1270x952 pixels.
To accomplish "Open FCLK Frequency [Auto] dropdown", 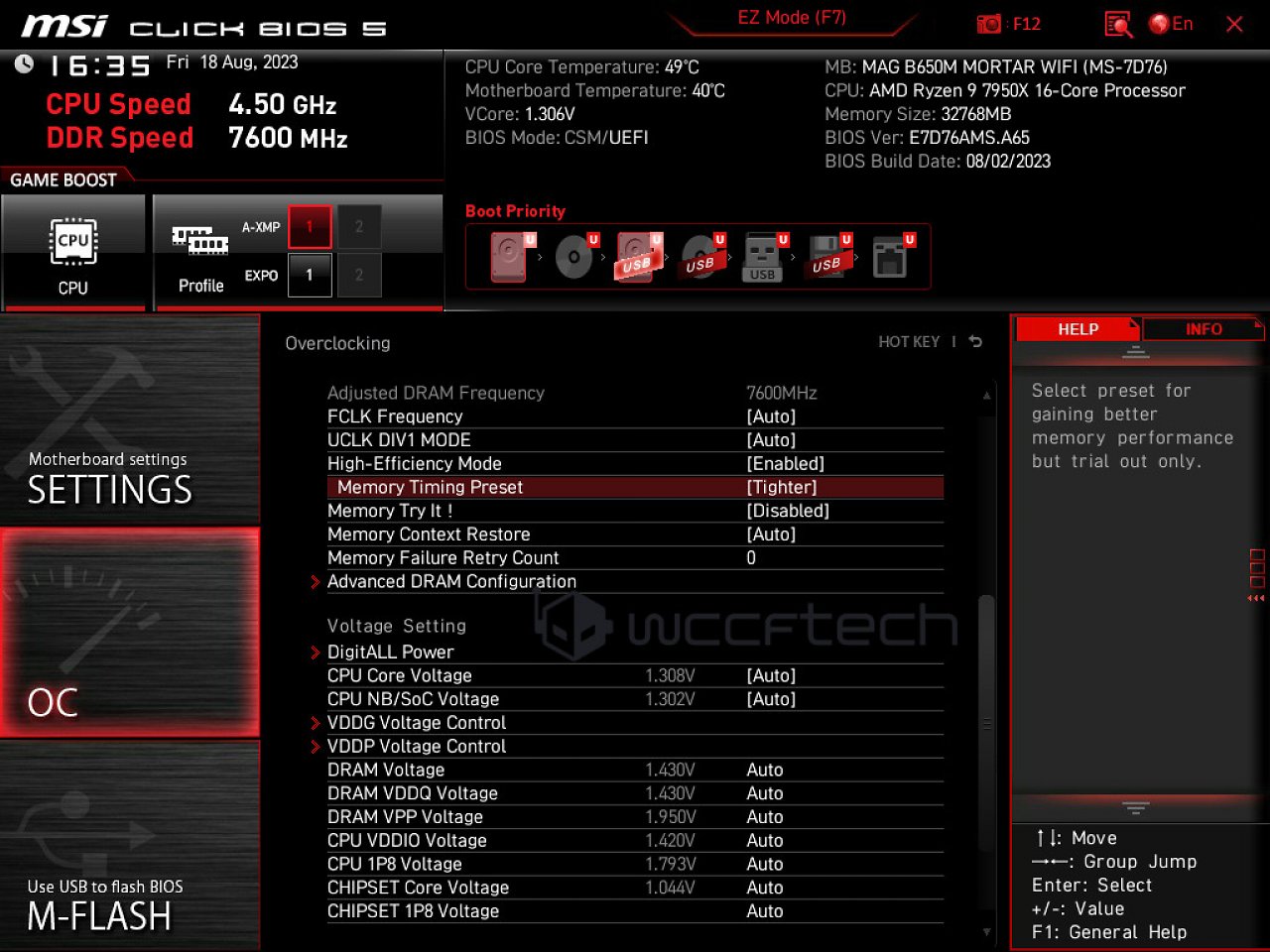I will pos(771,416).
